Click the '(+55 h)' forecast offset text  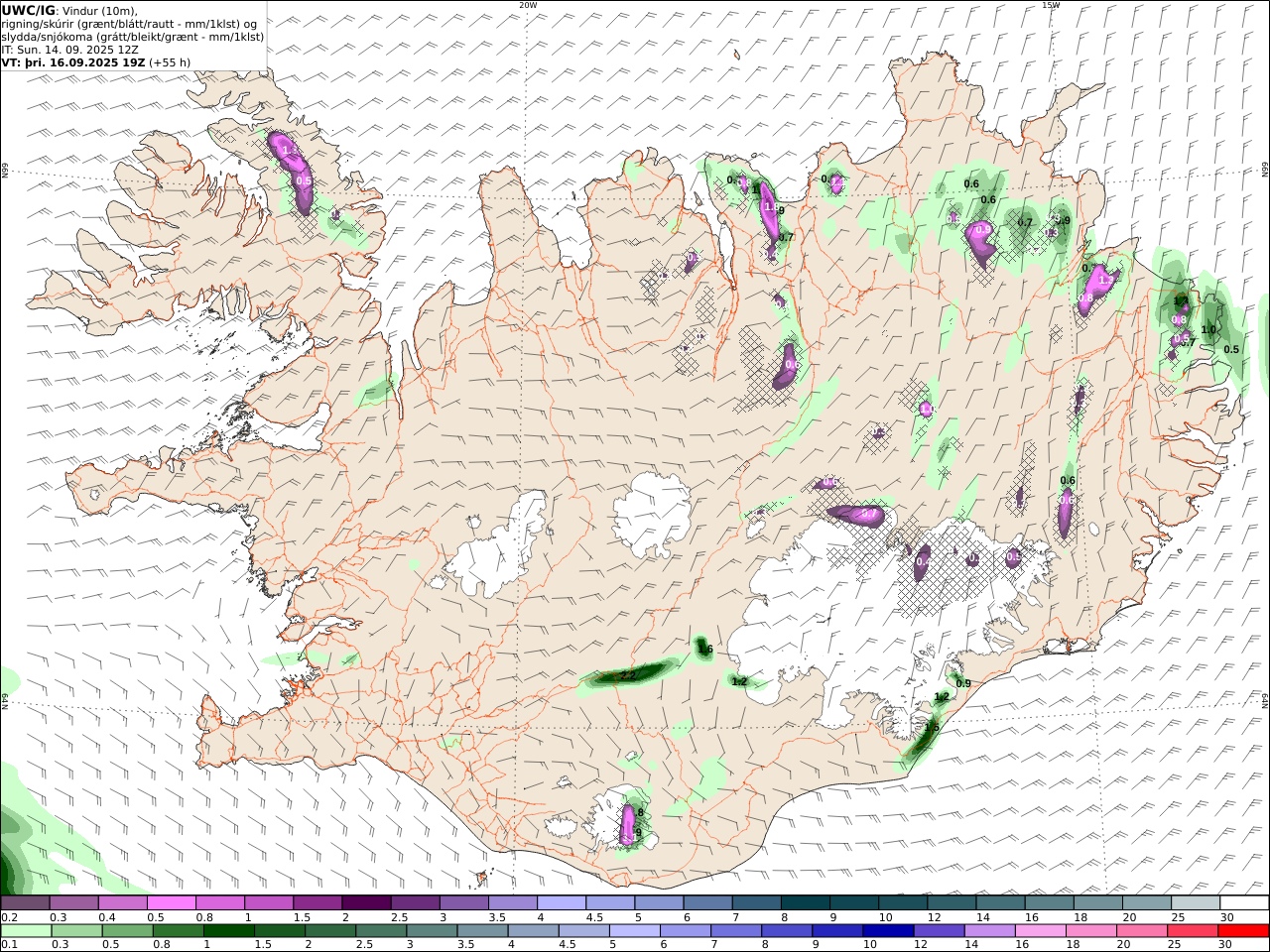click(x=170, y=62)
